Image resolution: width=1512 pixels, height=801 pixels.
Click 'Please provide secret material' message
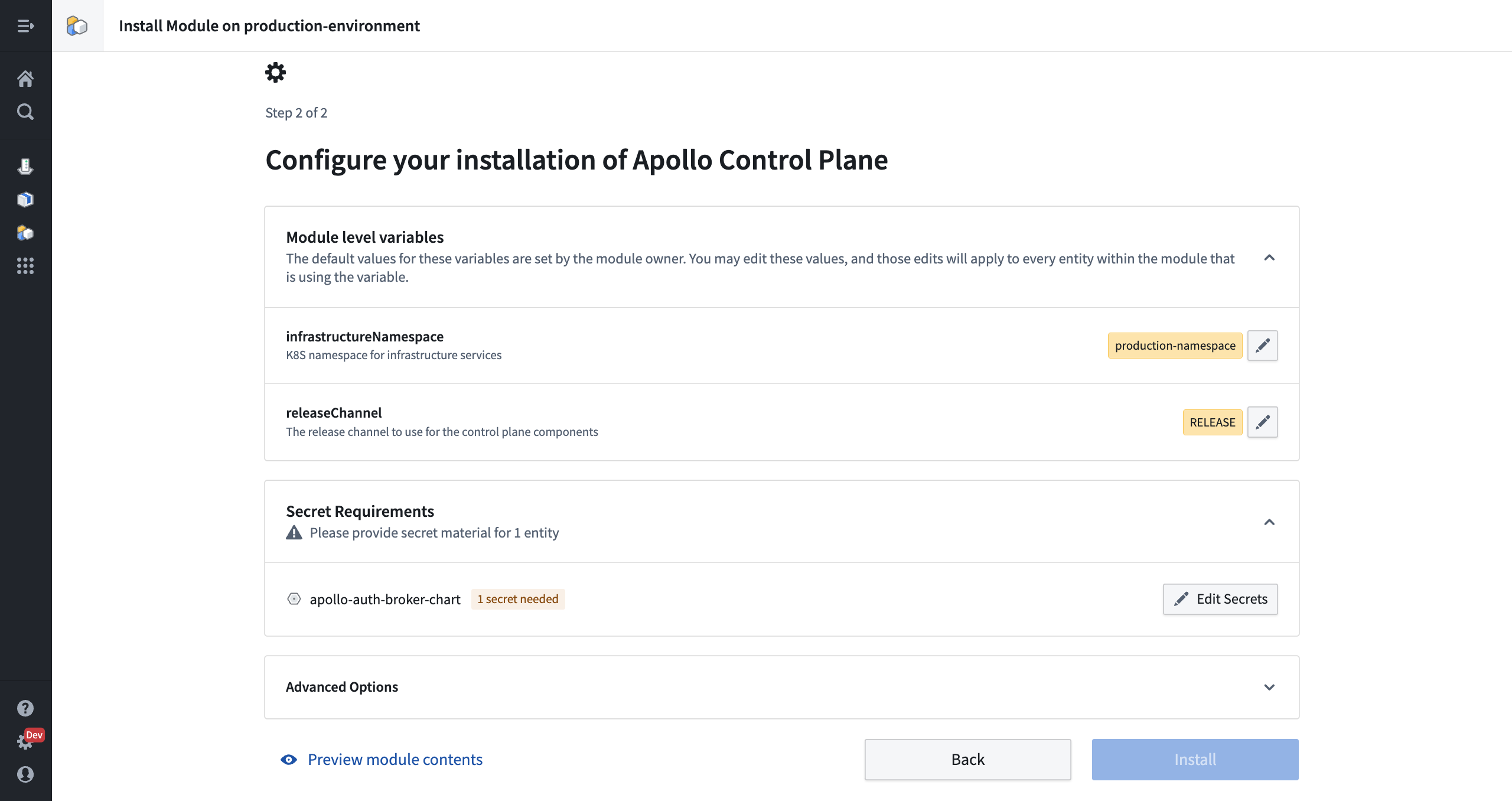[435, 533]
